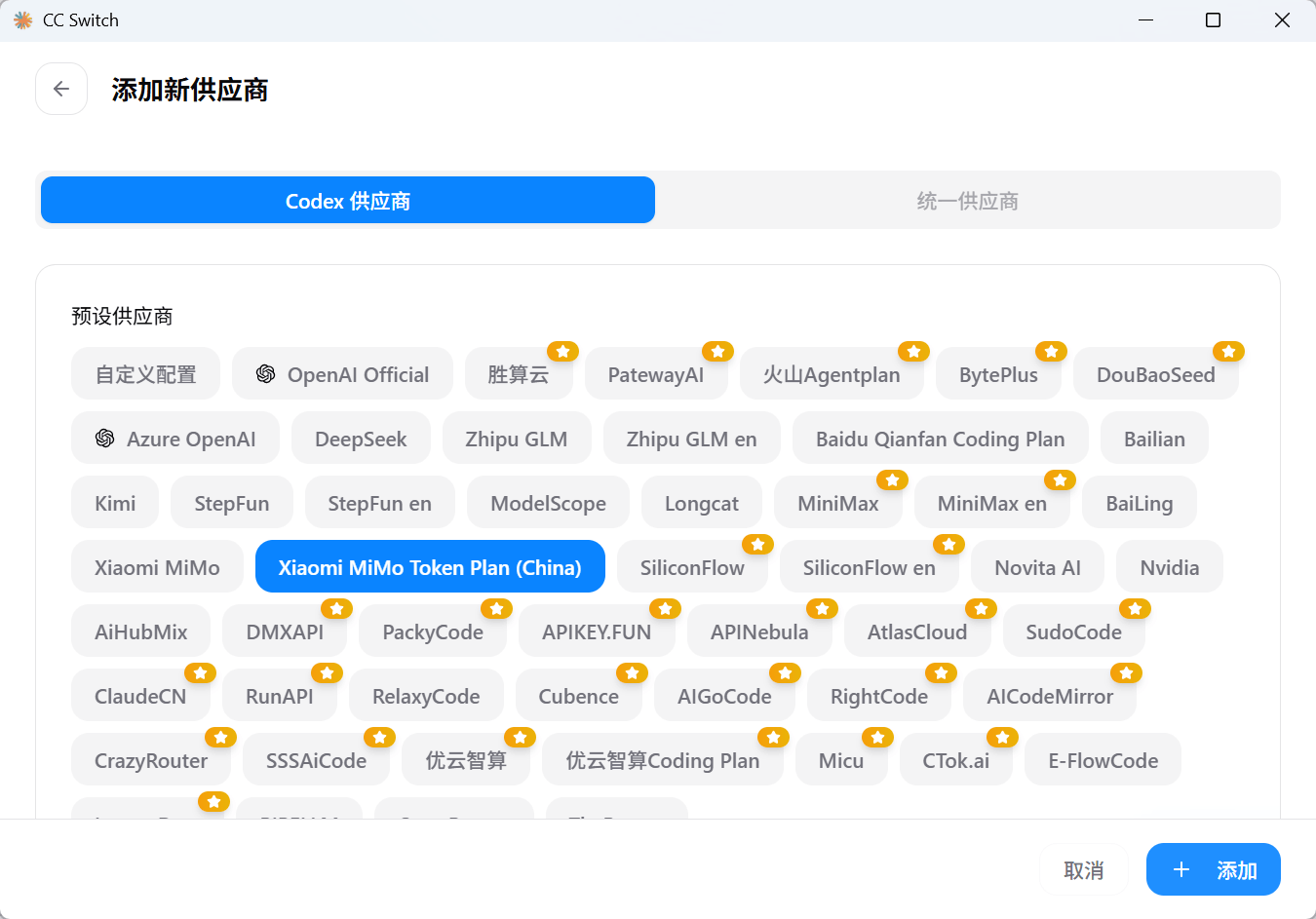Select the Bailian provider
The width and height of the screenshot is (1316, 919).
click(1154, 439)
